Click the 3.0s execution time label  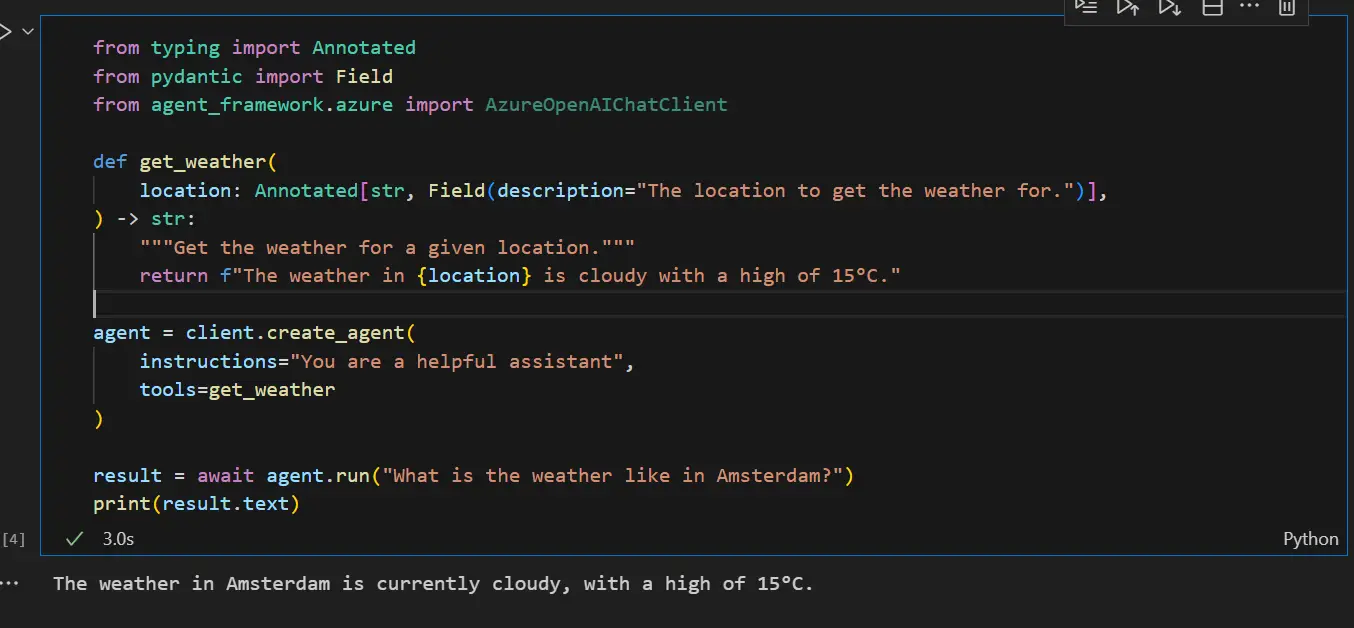click(x=118, y=538)
